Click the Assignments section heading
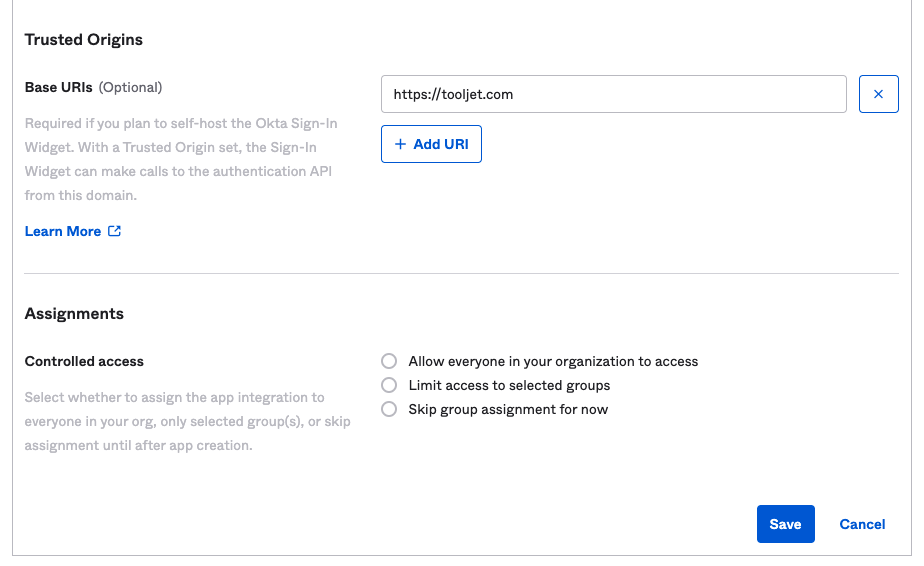Image resolution: width=924 pixels, height=566 pixels. coord(74,313)
